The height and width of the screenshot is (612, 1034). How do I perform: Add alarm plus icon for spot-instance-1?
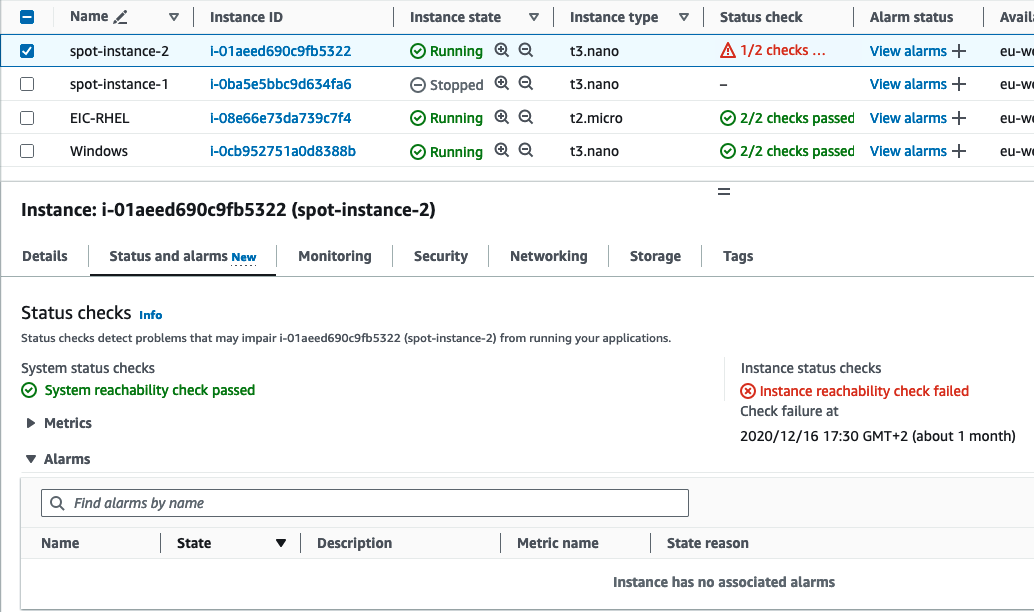click(x=959, y=84)
